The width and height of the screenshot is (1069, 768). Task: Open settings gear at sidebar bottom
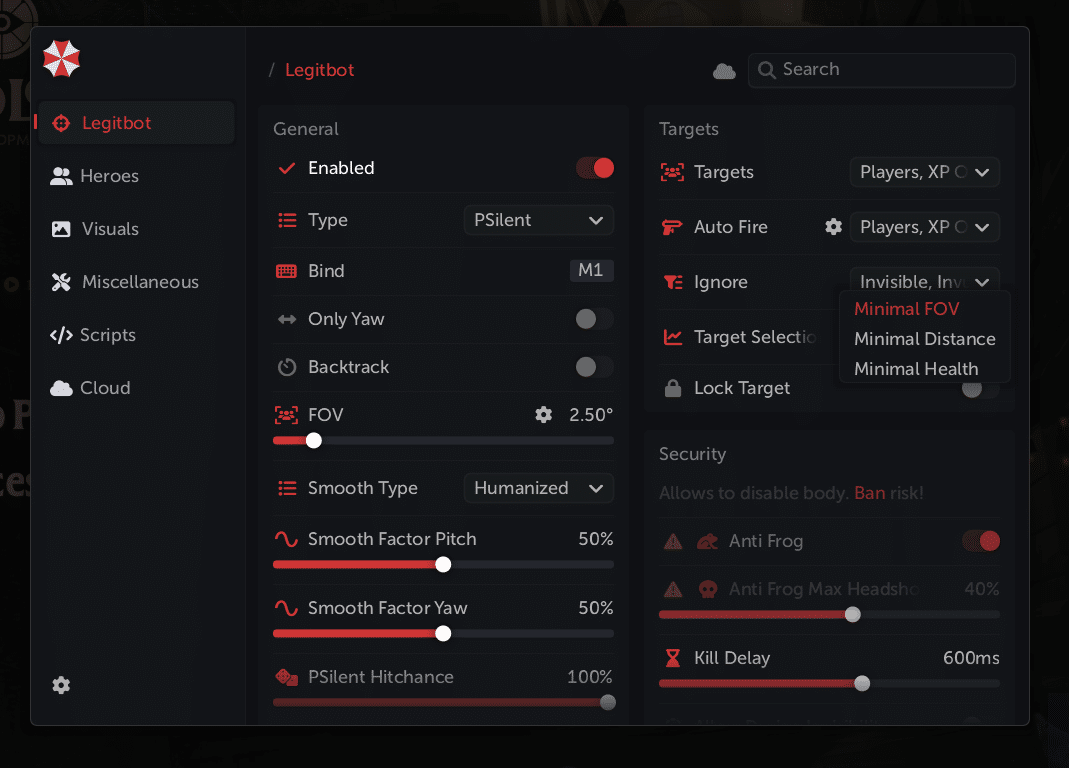point(62,685)
